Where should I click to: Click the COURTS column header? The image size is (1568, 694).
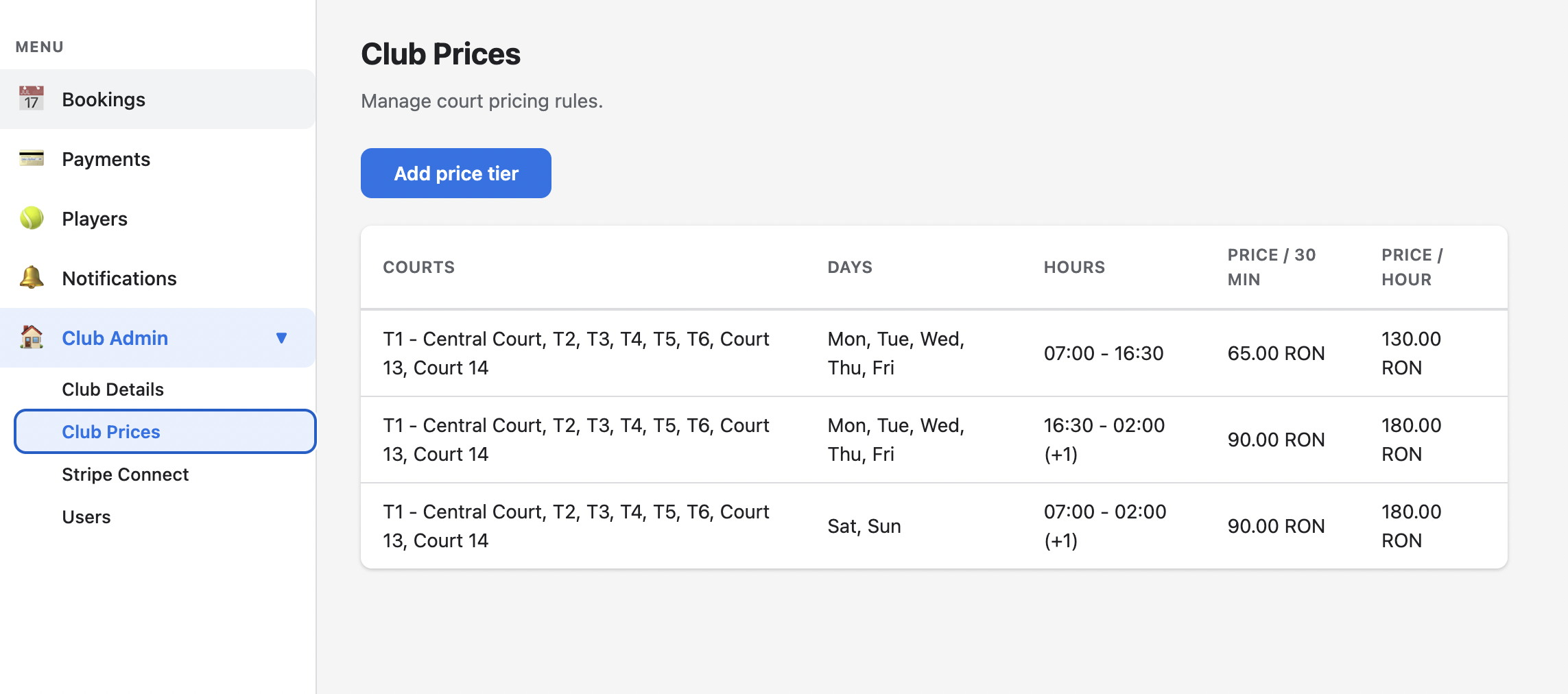pos(418,267)
